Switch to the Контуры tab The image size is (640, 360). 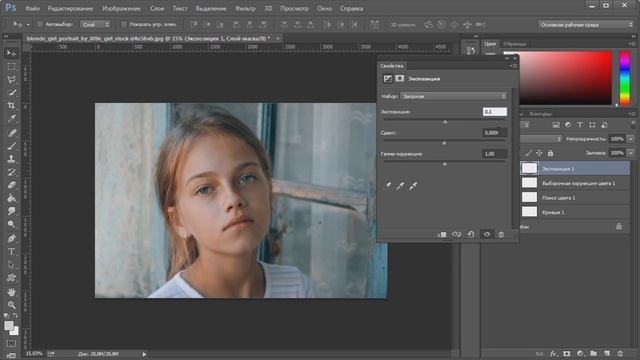pyautogui.click(x=541, y=114)
